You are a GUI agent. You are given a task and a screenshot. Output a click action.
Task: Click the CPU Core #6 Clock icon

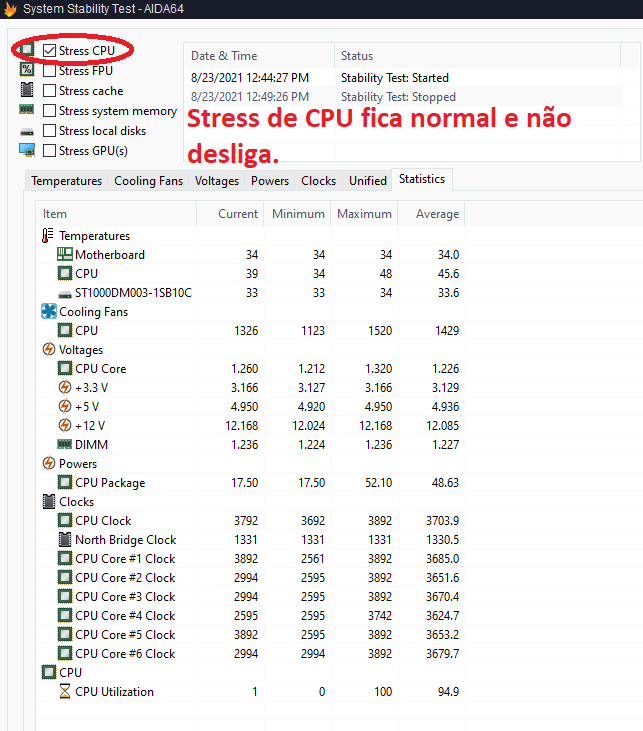65,653
